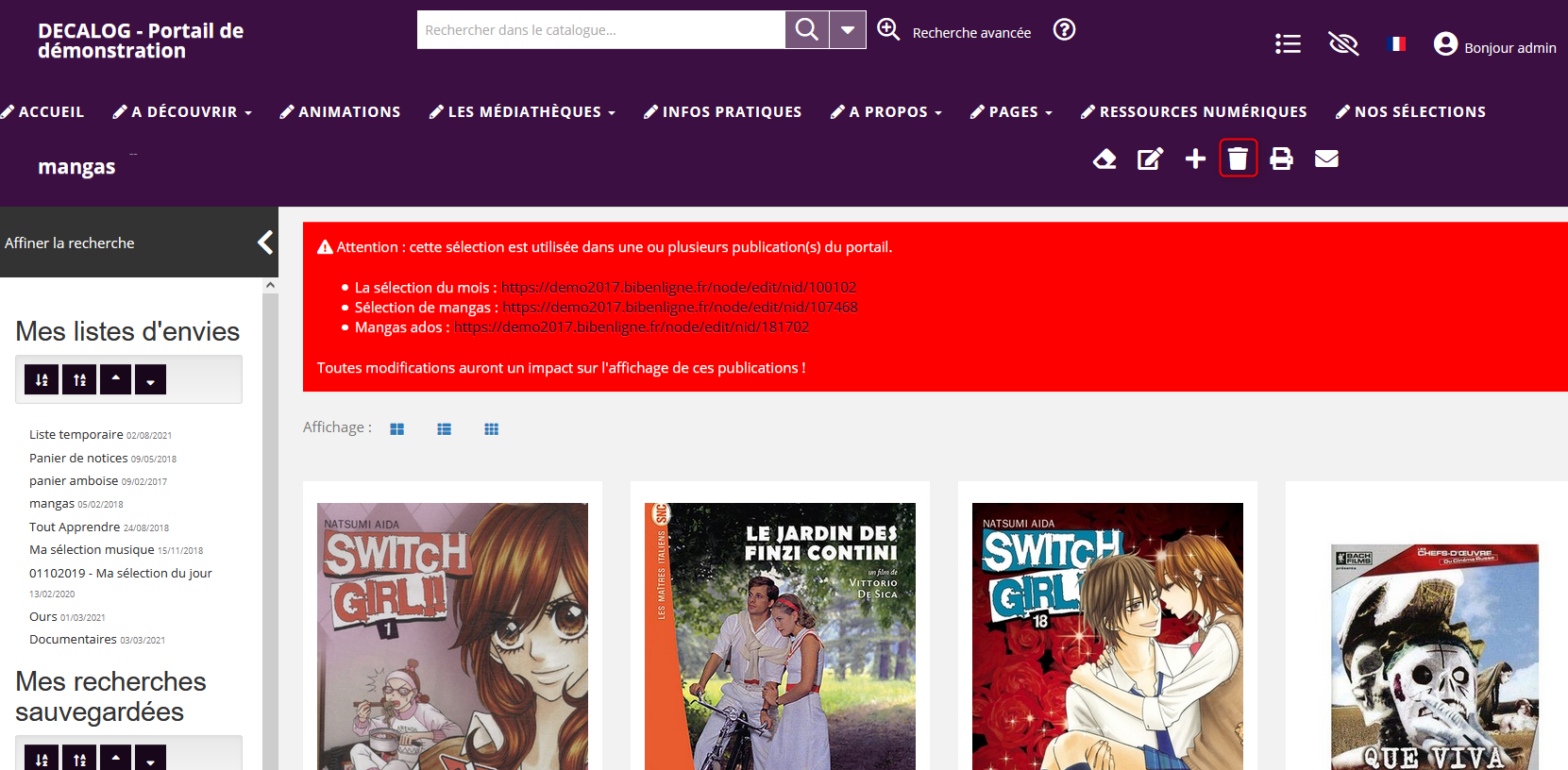The width and height of the screenshot is (1568, 770).
Task: Focus the catalogue search input field
Action: (601, 29)
